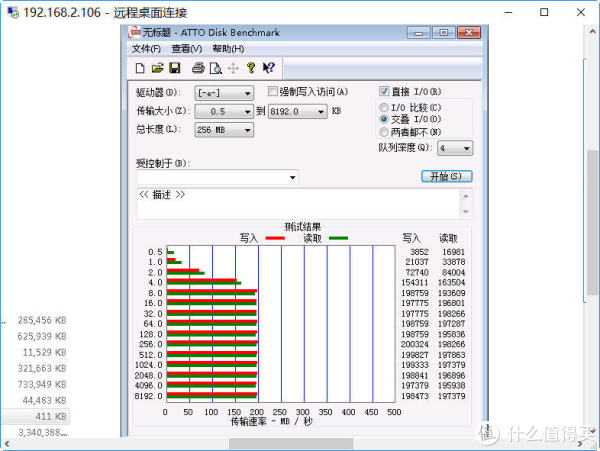The image size is (600, 451).
Task: Click the ATTO Disk Benchmark title icon
Action: coord(134,33)
